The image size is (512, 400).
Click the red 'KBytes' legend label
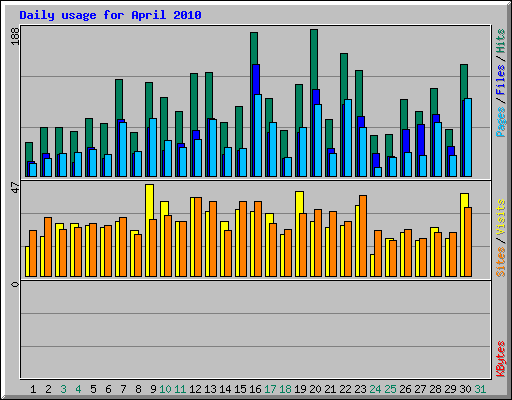501,359
